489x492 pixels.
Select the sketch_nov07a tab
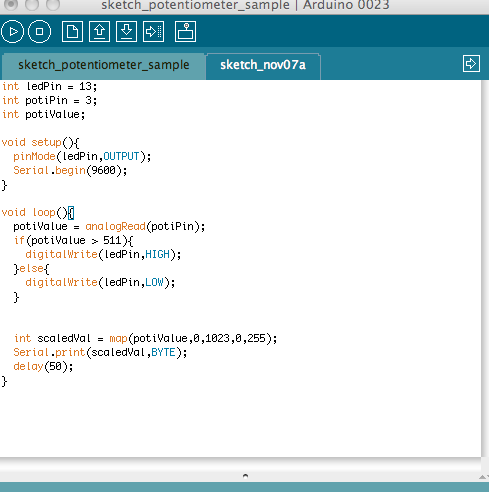tap(263, 65)
